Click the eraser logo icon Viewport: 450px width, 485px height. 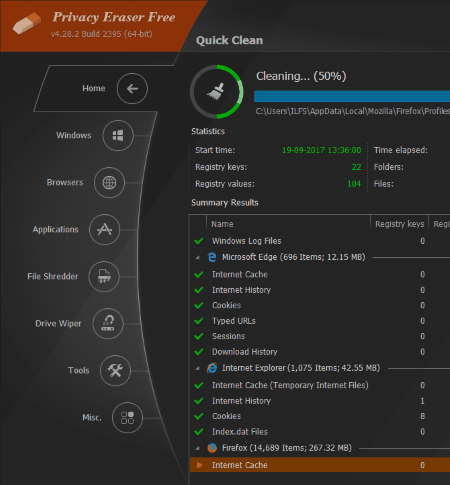pyautogui.click(x=27, y=23)
